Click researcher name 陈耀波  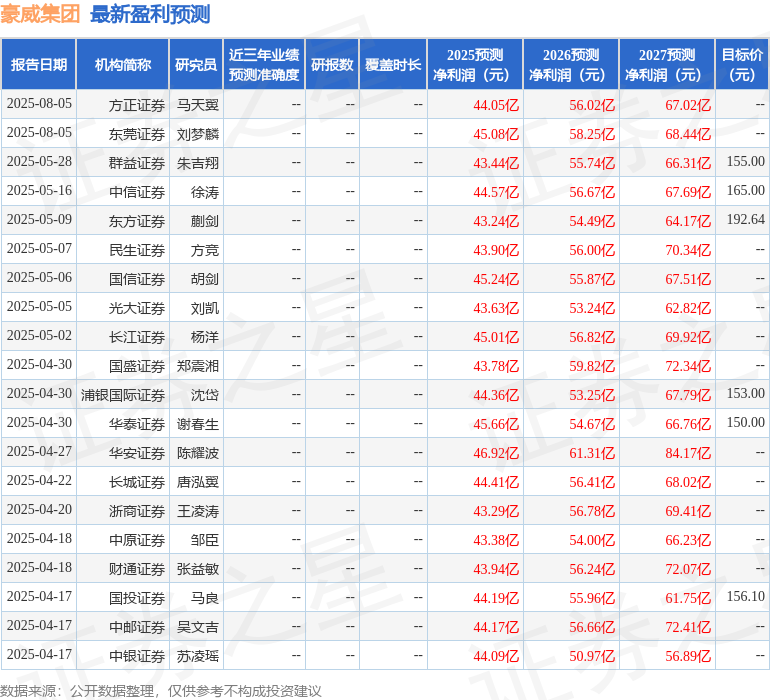pyautogui.click(x=198, y=453)
